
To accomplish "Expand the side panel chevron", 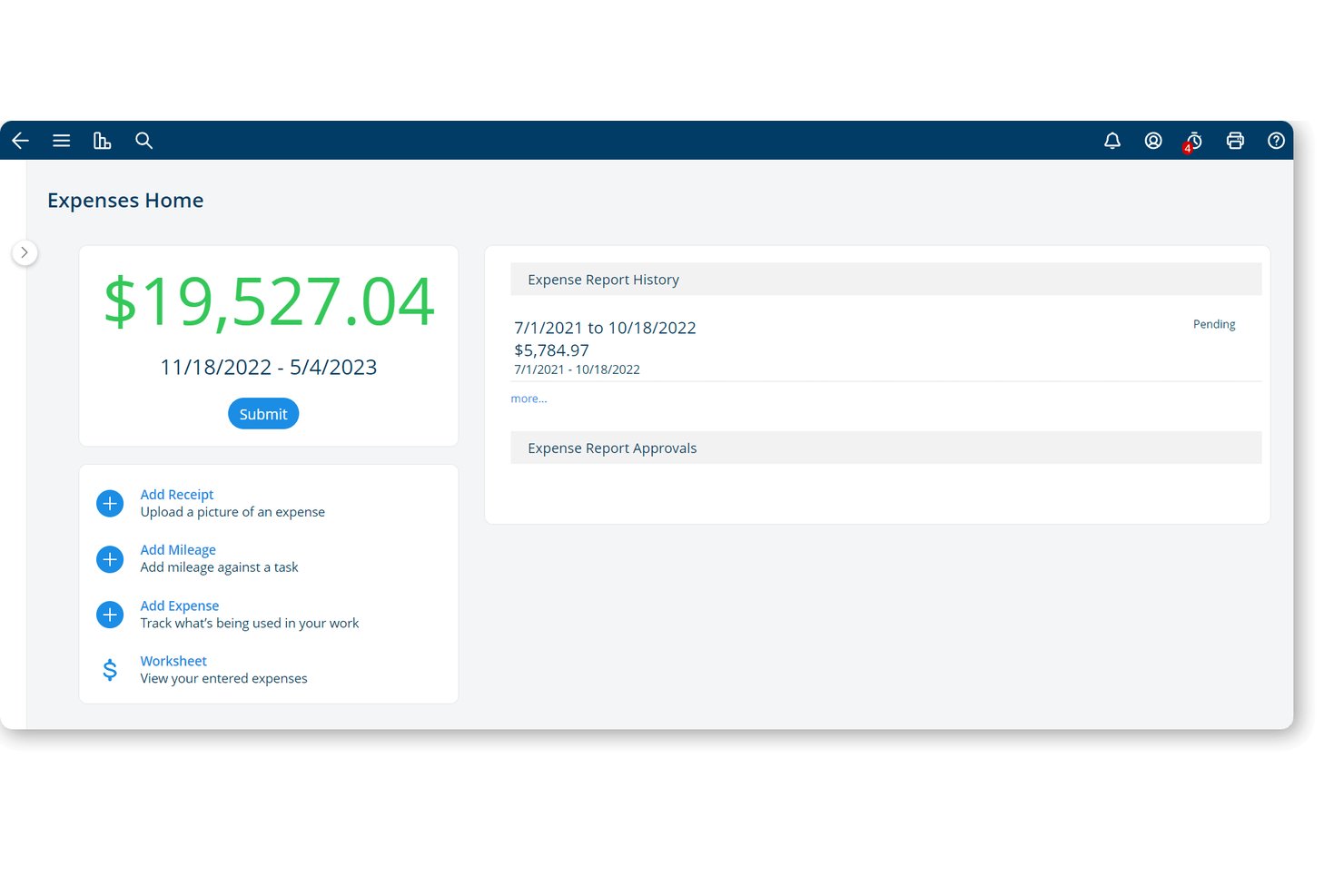I will click(x=25, y=252).
